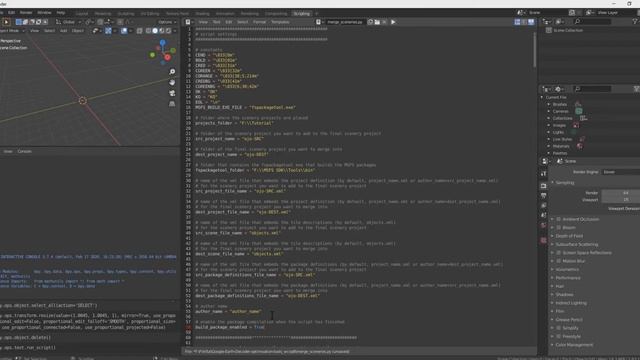Open Render properties tab icon
The image size is (640, 360).
543,186
